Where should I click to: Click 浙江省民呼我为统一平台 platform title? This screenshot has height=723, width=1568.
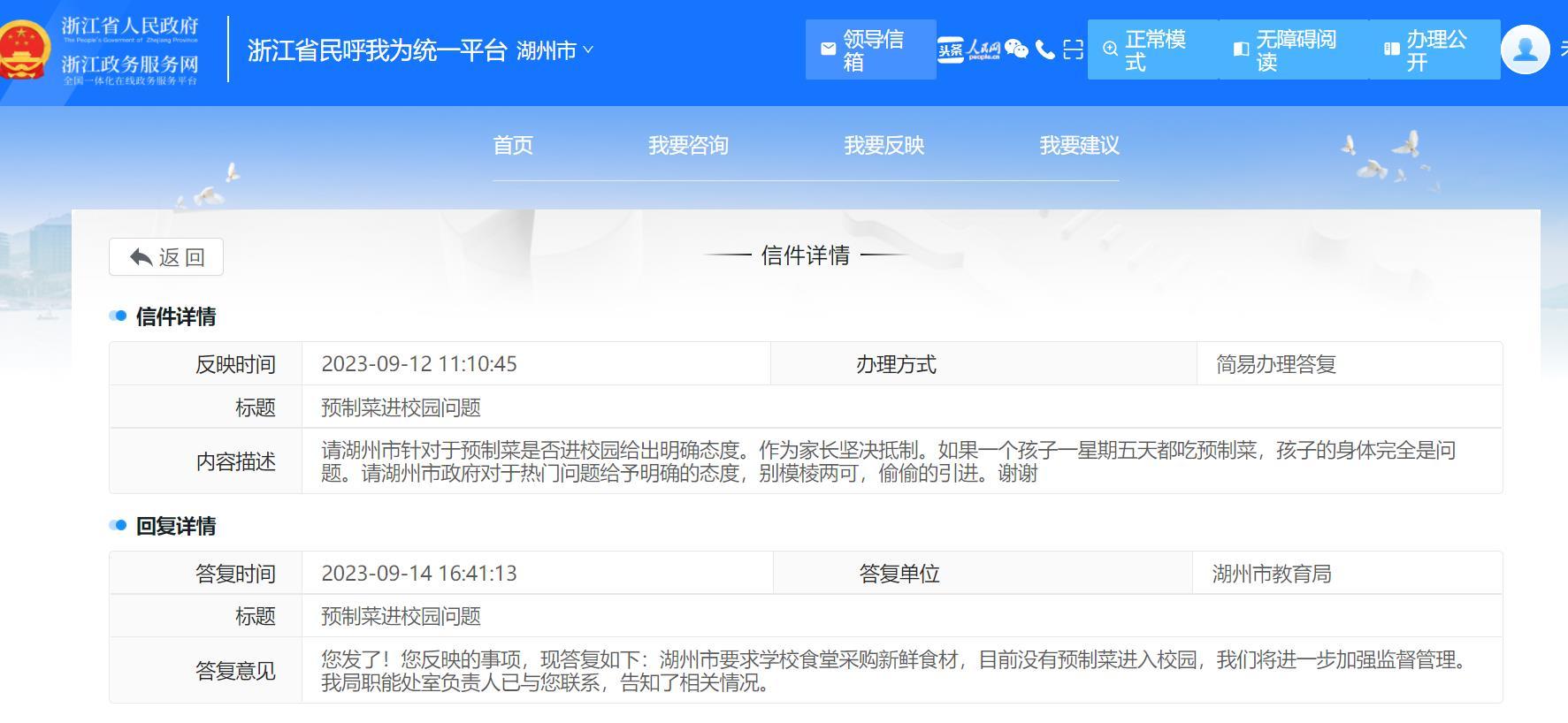click(377, 50)
